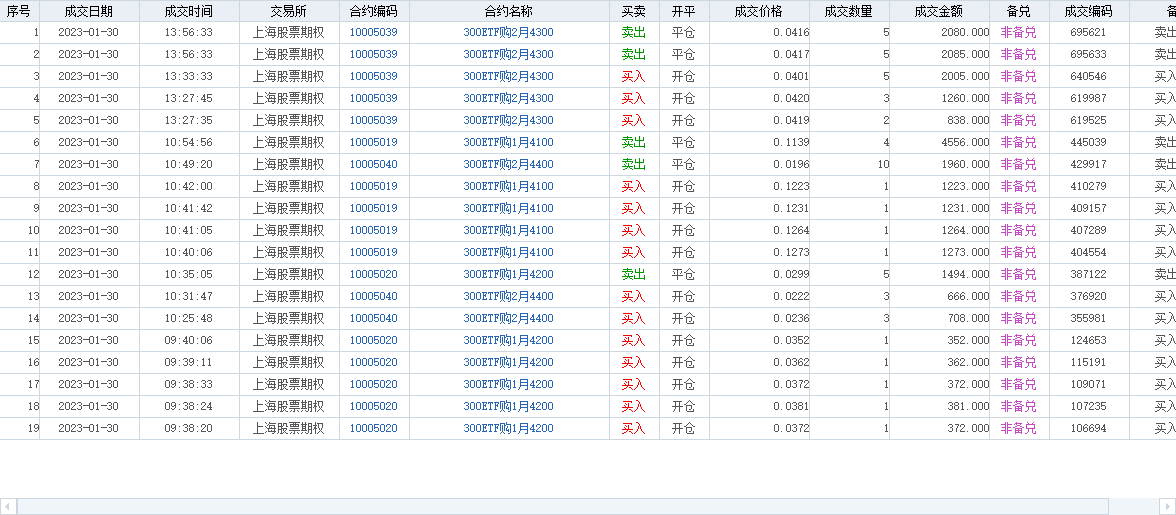Click the horizontal scrollbar left arrow

(8, 507)
